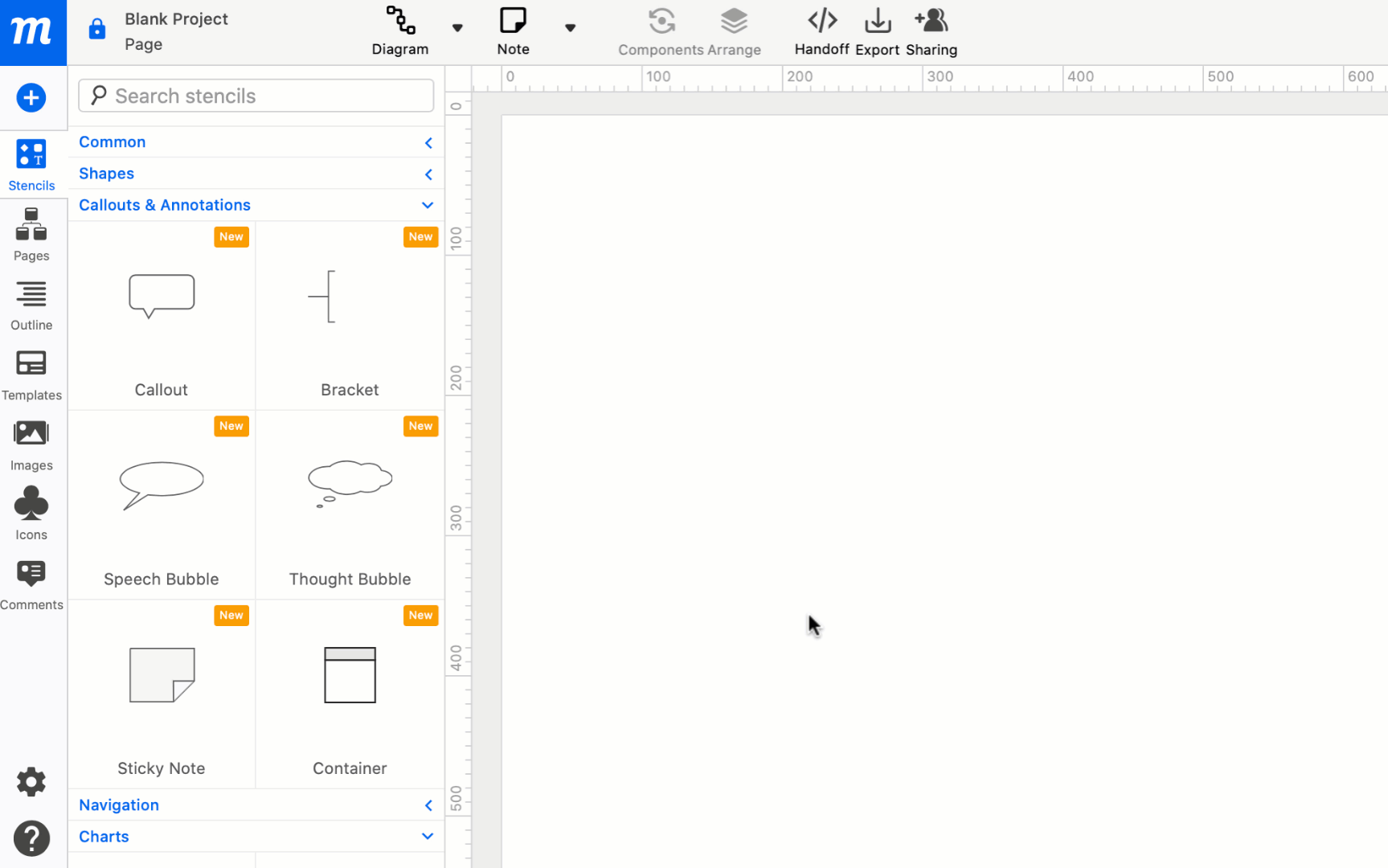Image resolution: width=1388 pixels, height=868 pixels.
Task: Open the Icons panel
Action: pyautogui.click(x=31, y=513)
